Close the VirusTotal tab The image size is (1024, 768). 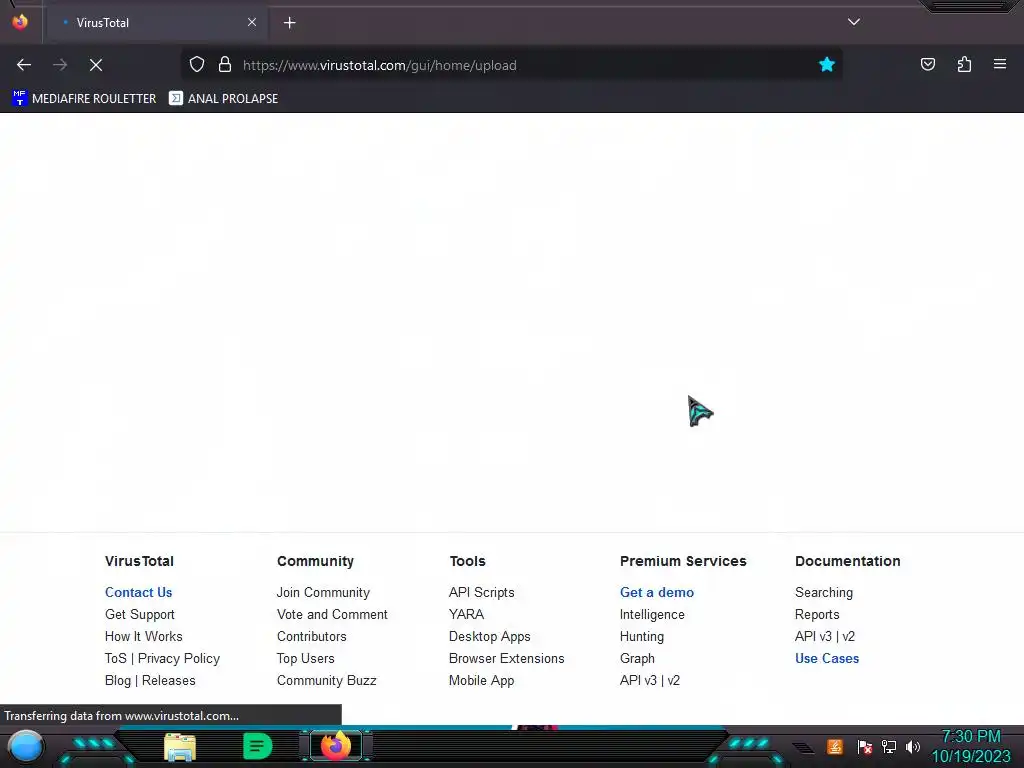[x=252, y=22]
